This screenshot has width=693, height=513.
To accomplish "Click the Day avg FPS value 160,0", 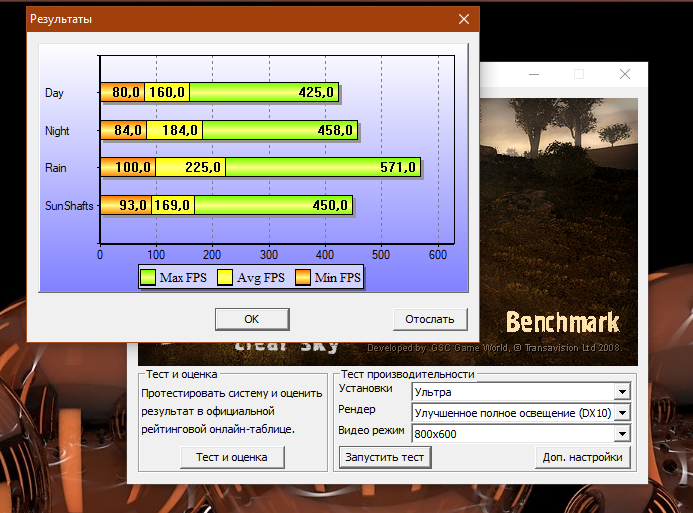I will pos(167,92).
